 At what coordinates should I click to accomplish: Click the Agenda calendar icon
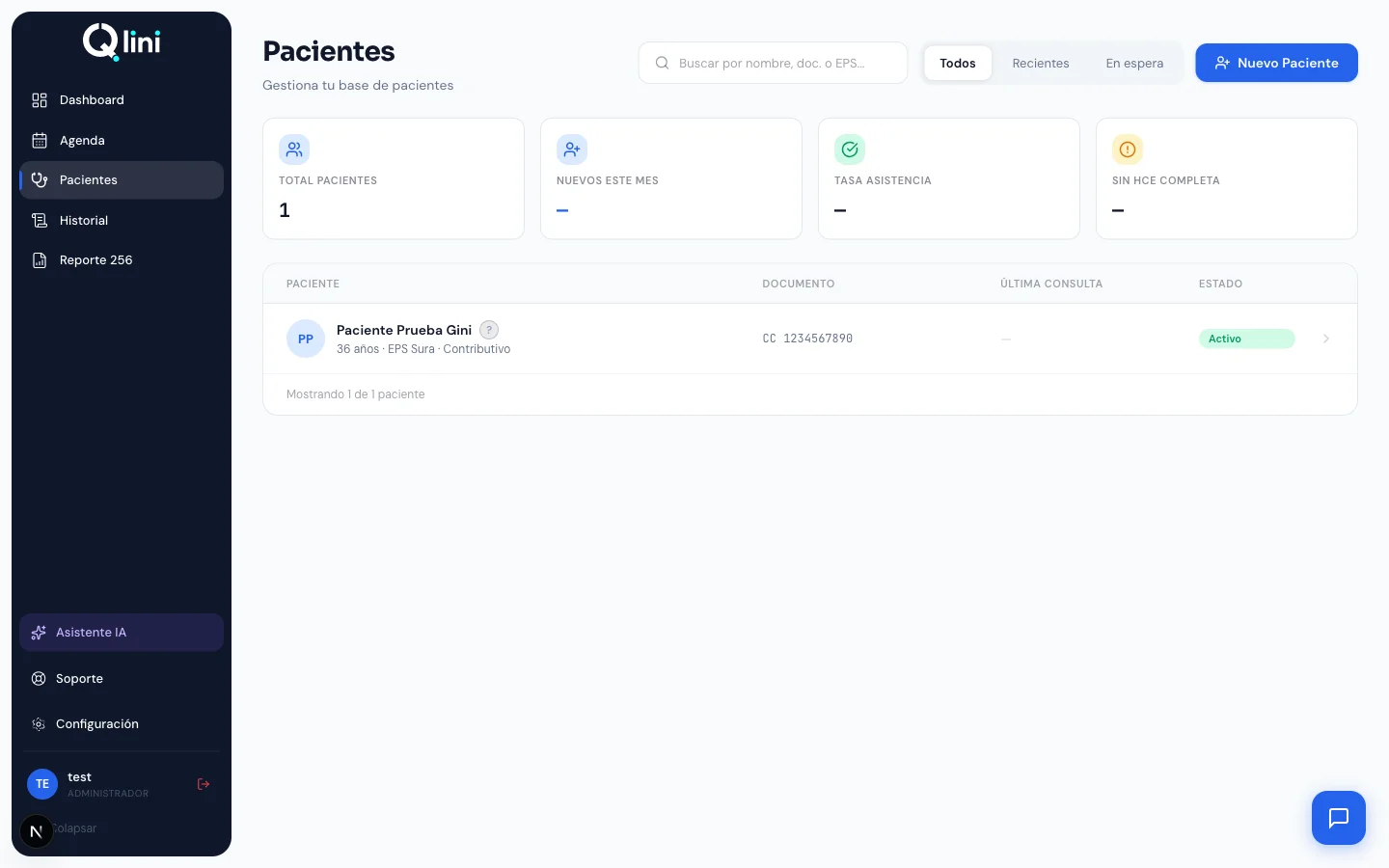tap(40, 141)
